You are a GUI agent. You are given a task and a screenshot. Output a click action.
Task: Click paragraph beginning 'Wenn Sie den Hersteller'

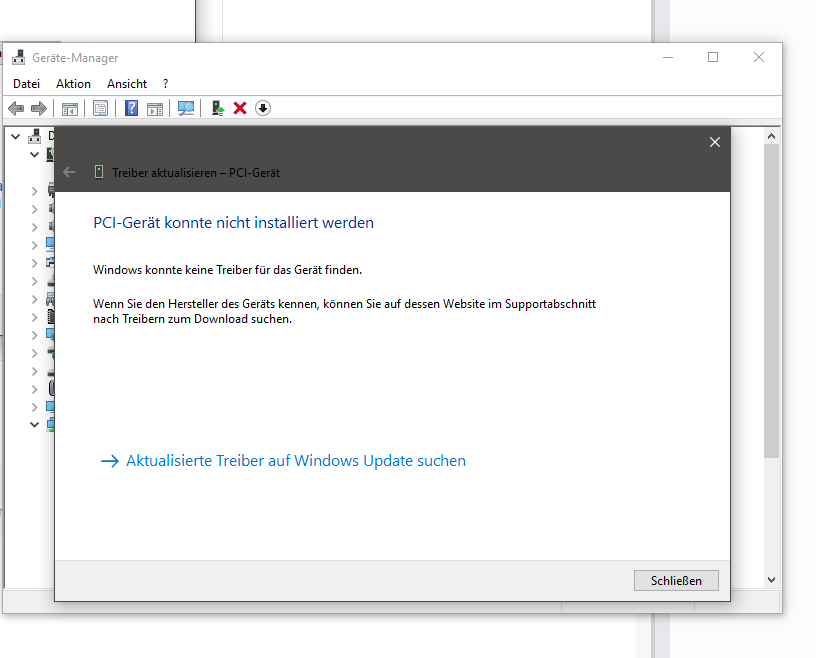tap(345, 311)
